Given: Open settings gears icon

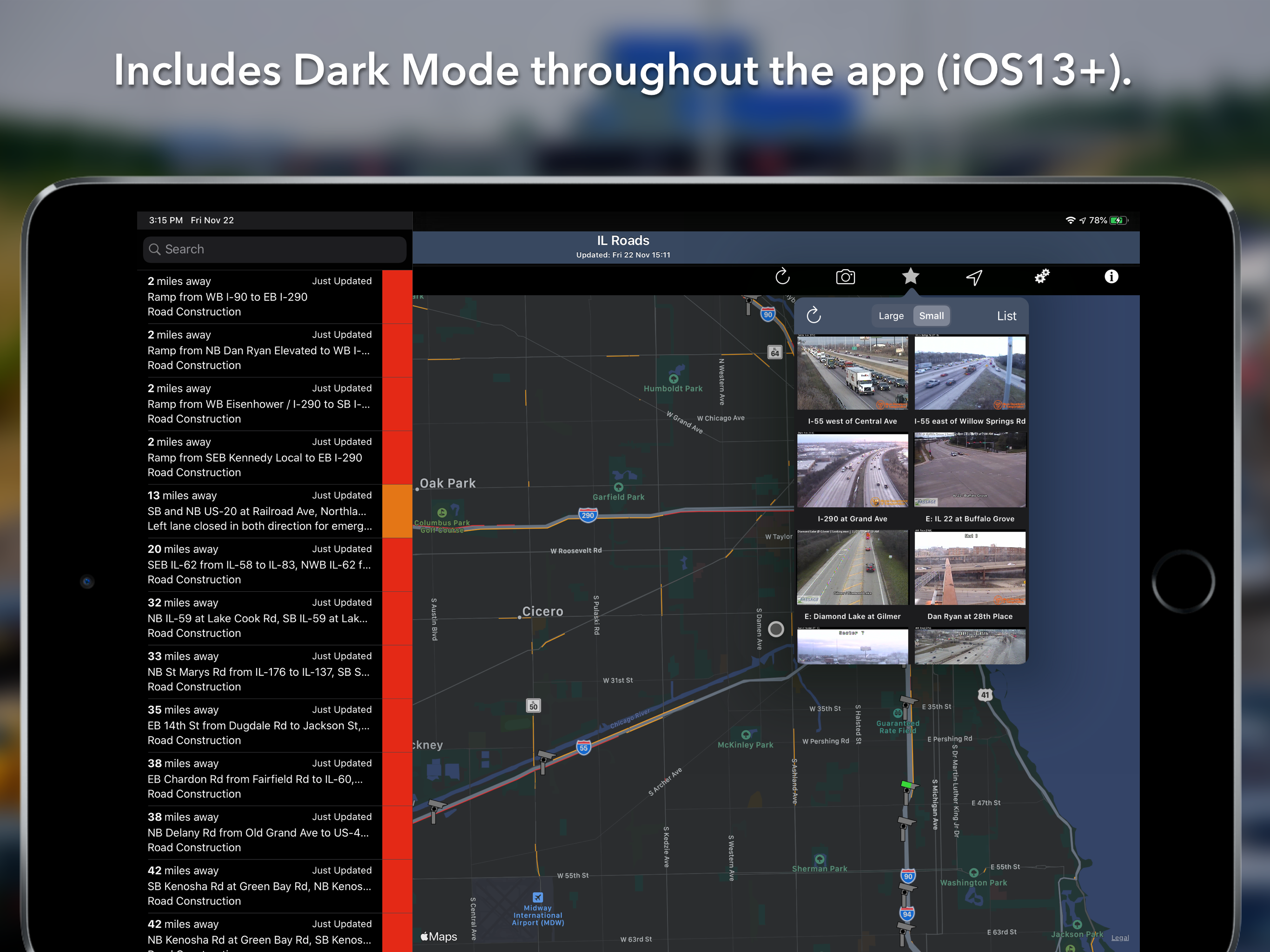Looking at the screenshot, I should pos(1042,276).
